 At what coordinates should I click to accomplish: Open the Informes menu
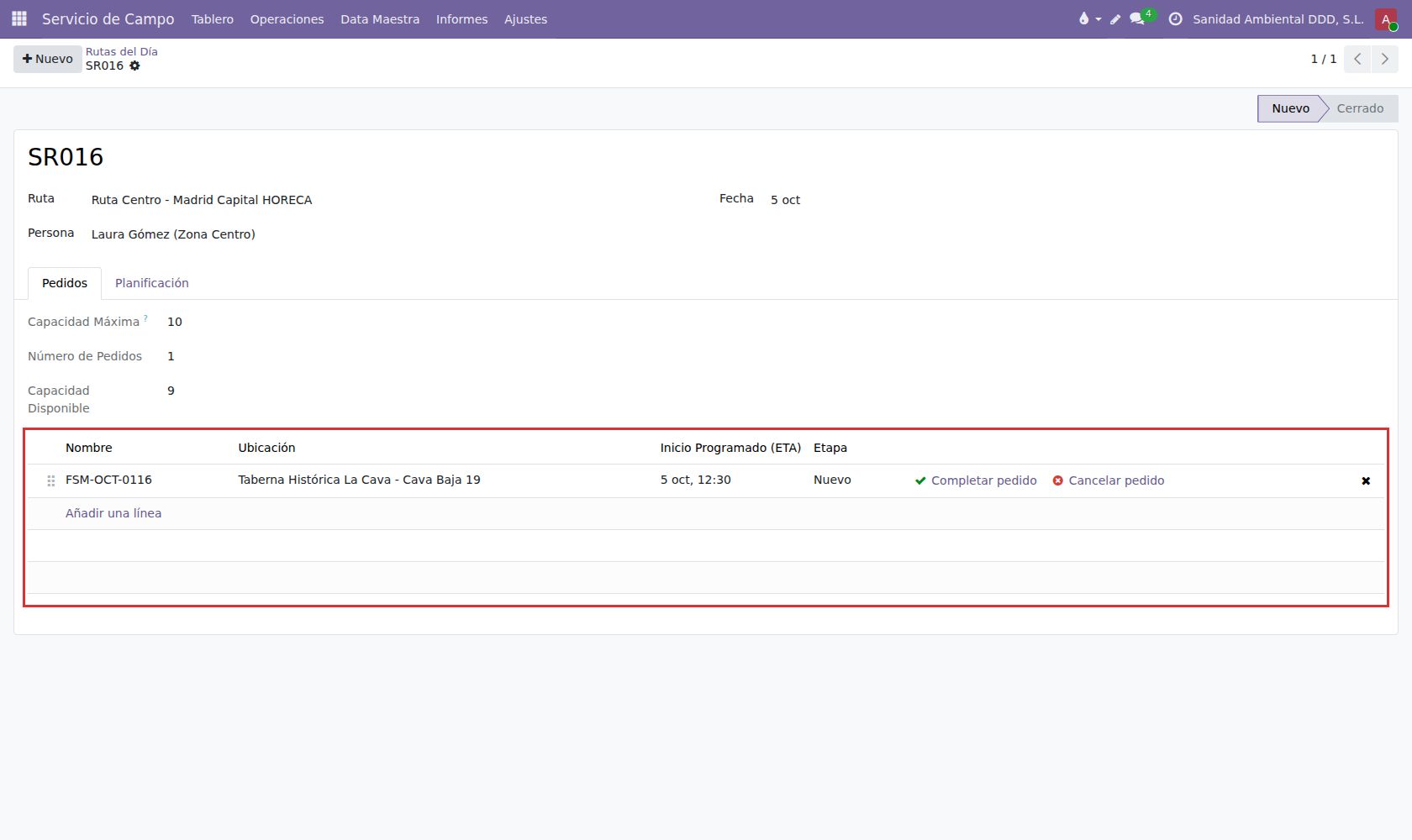point(461,18)
